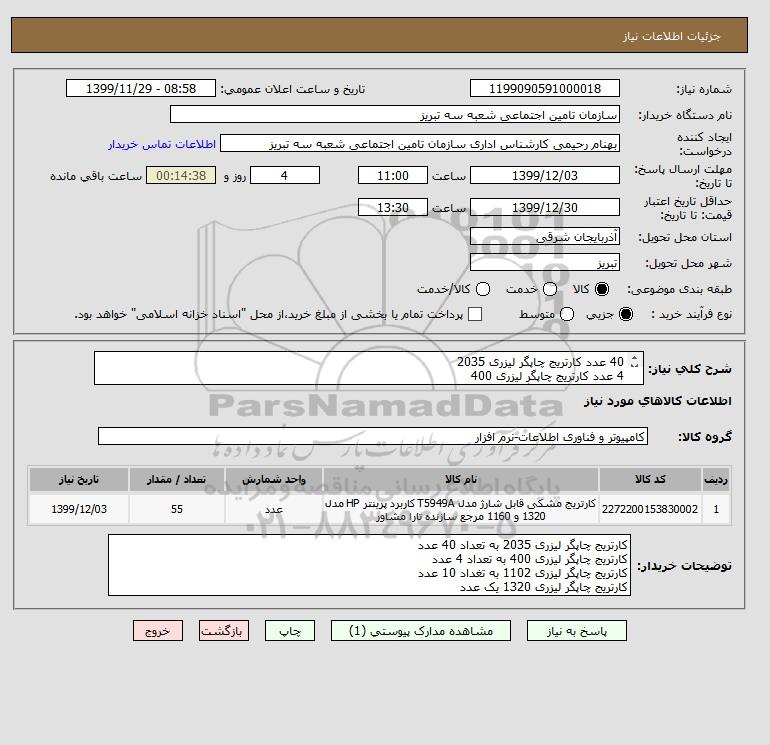Click the شرح کلی نیاز description box

point(369,368)
